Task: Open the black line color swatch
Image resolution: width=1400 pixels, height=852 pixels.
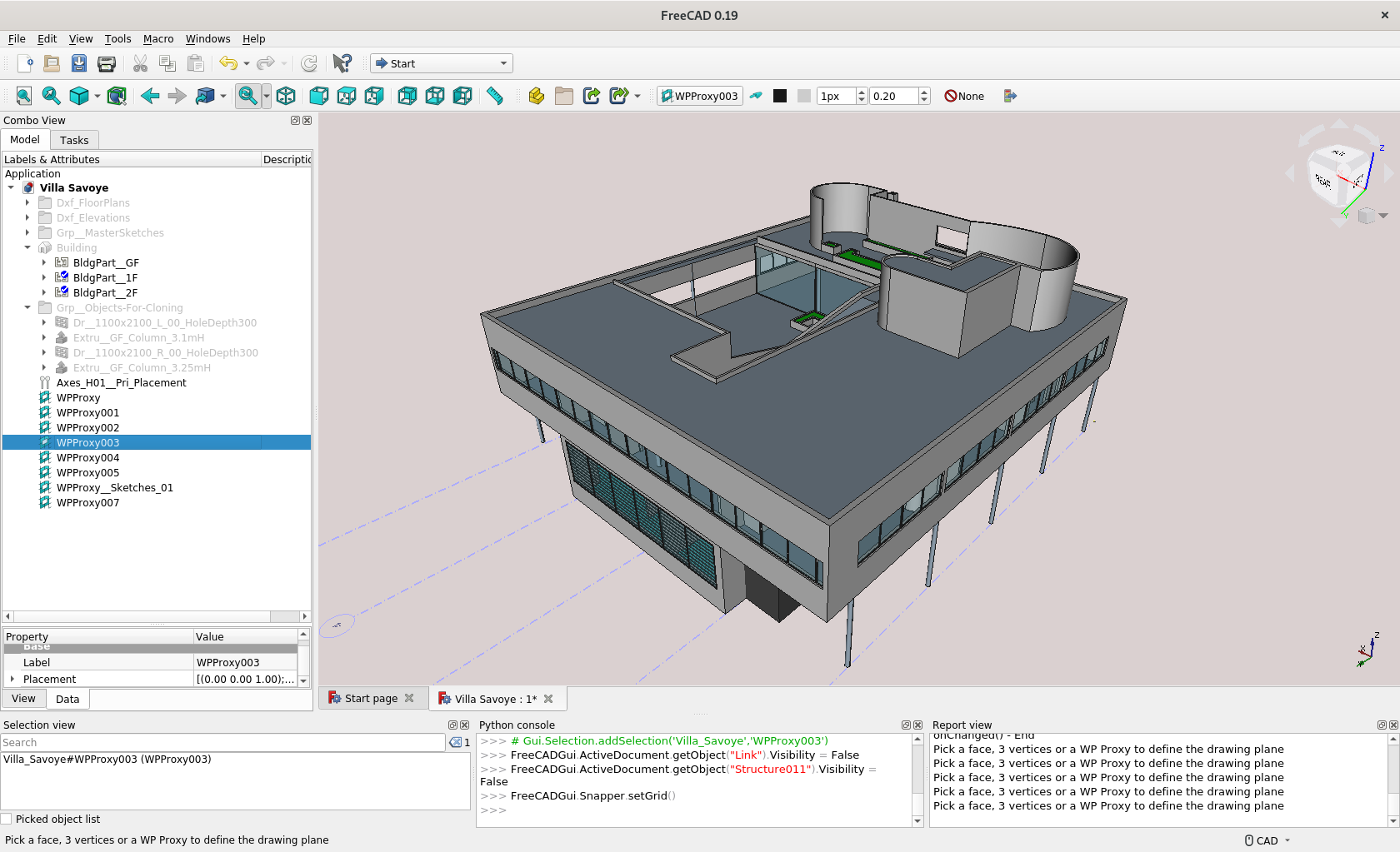Action: [780, 96]
